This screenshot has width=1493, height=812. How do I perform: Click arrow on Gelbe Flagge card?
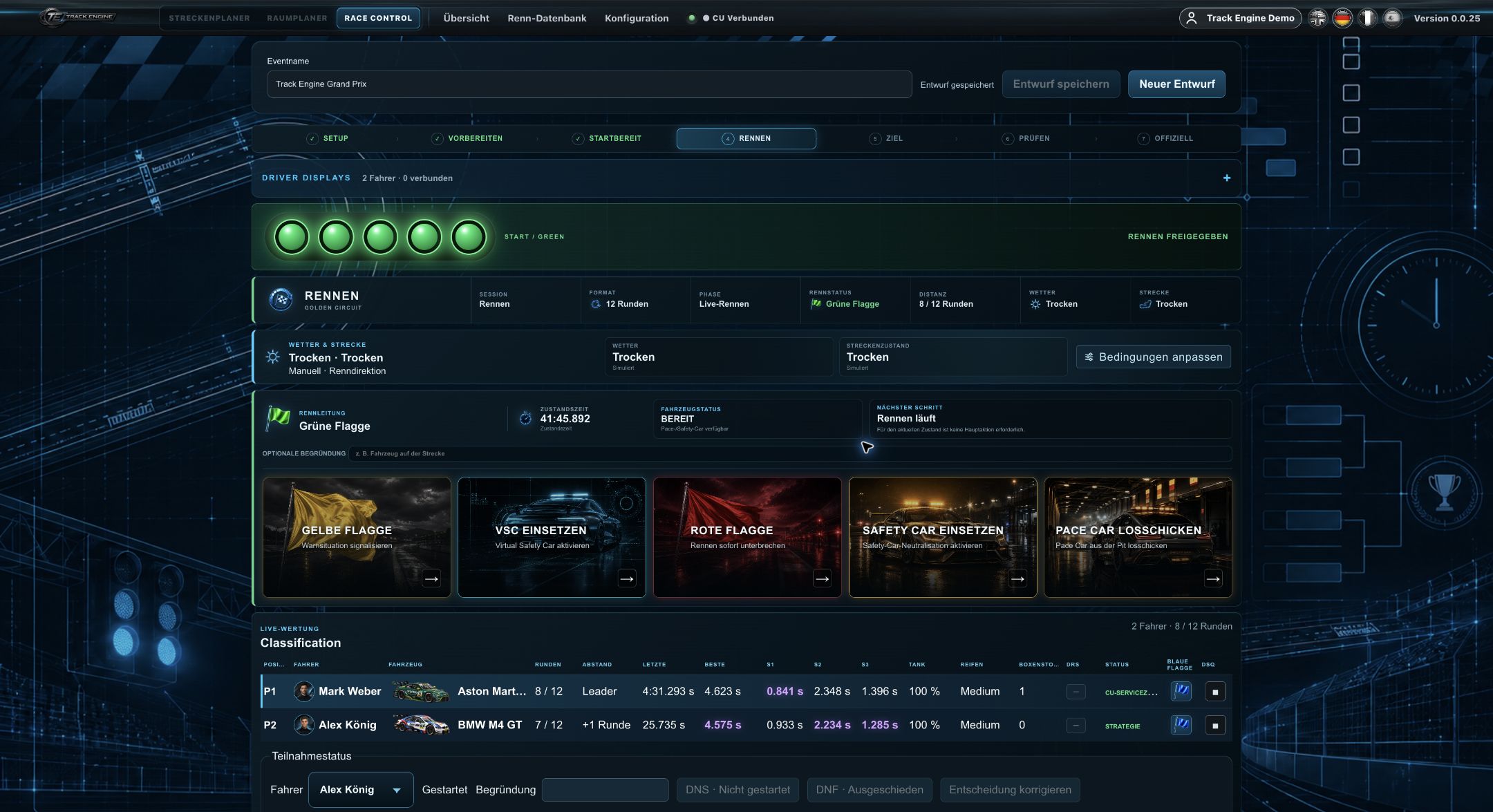pyautogui.click(x=431, y=578)
